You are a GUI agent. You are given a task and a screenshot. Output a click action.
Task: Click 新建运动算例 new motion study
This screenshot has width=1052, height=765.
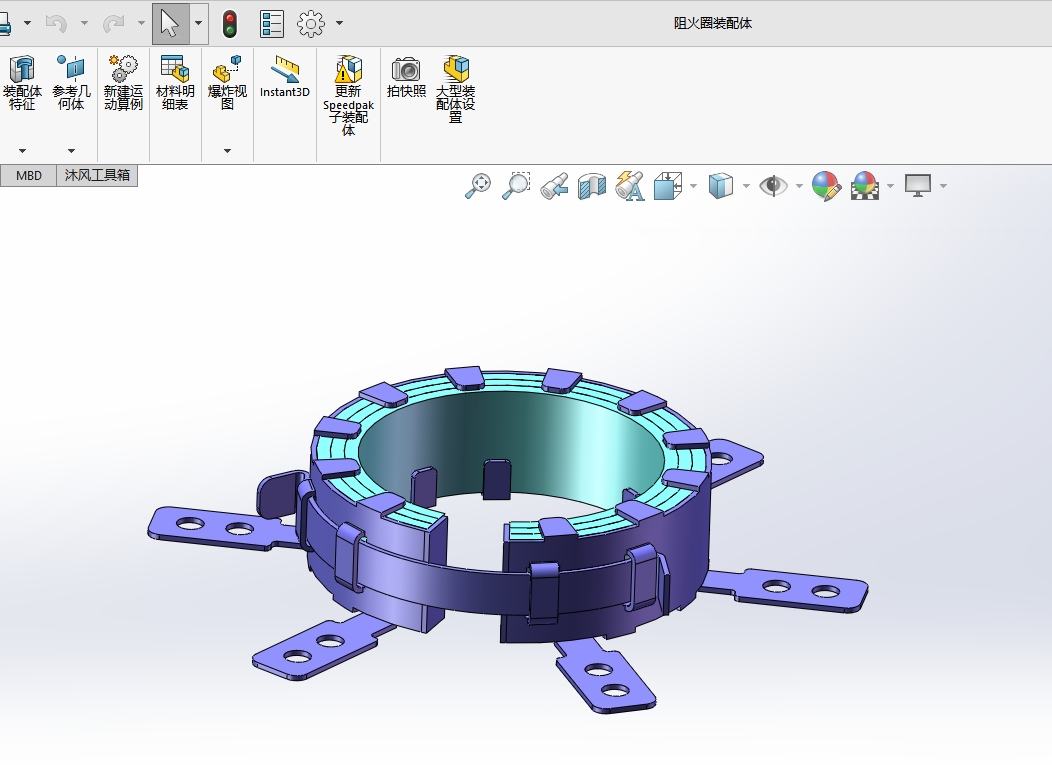click(123, 83)
